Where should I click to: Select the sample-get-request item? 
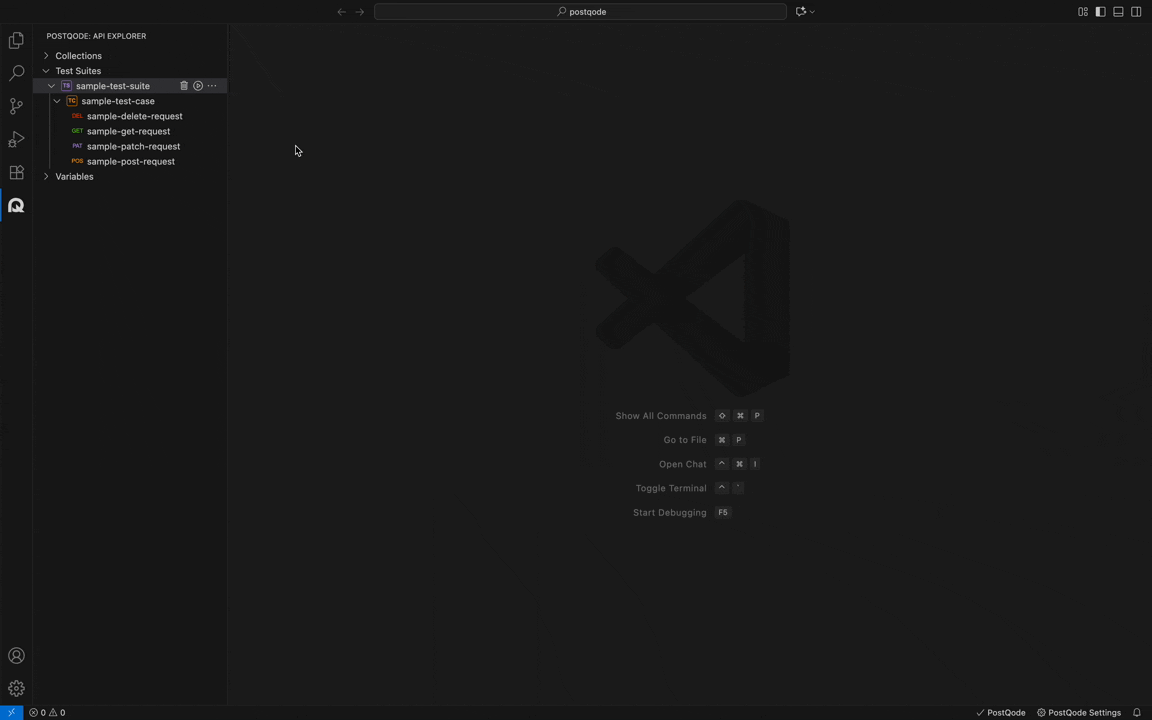click(x=128, y=131)
